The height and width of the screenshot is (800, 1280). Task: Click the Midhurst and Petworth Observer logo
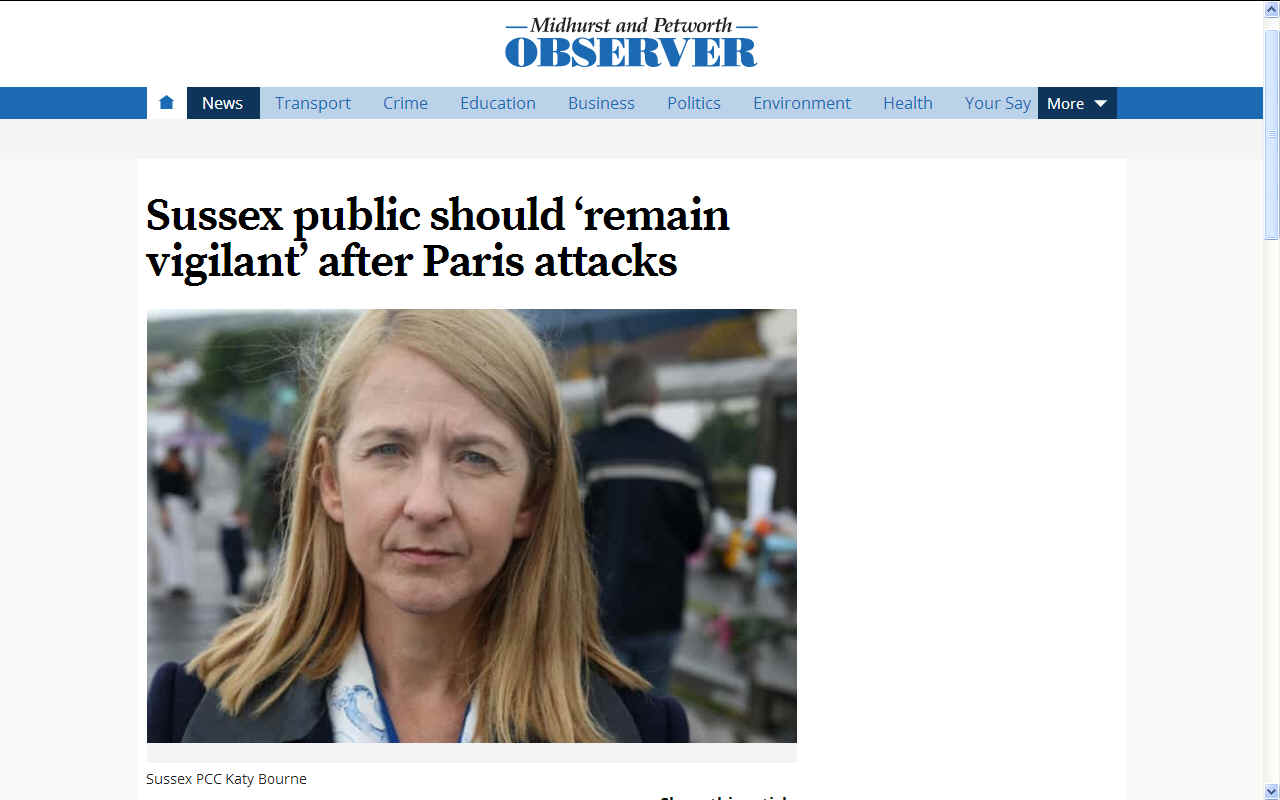point(631,43)
